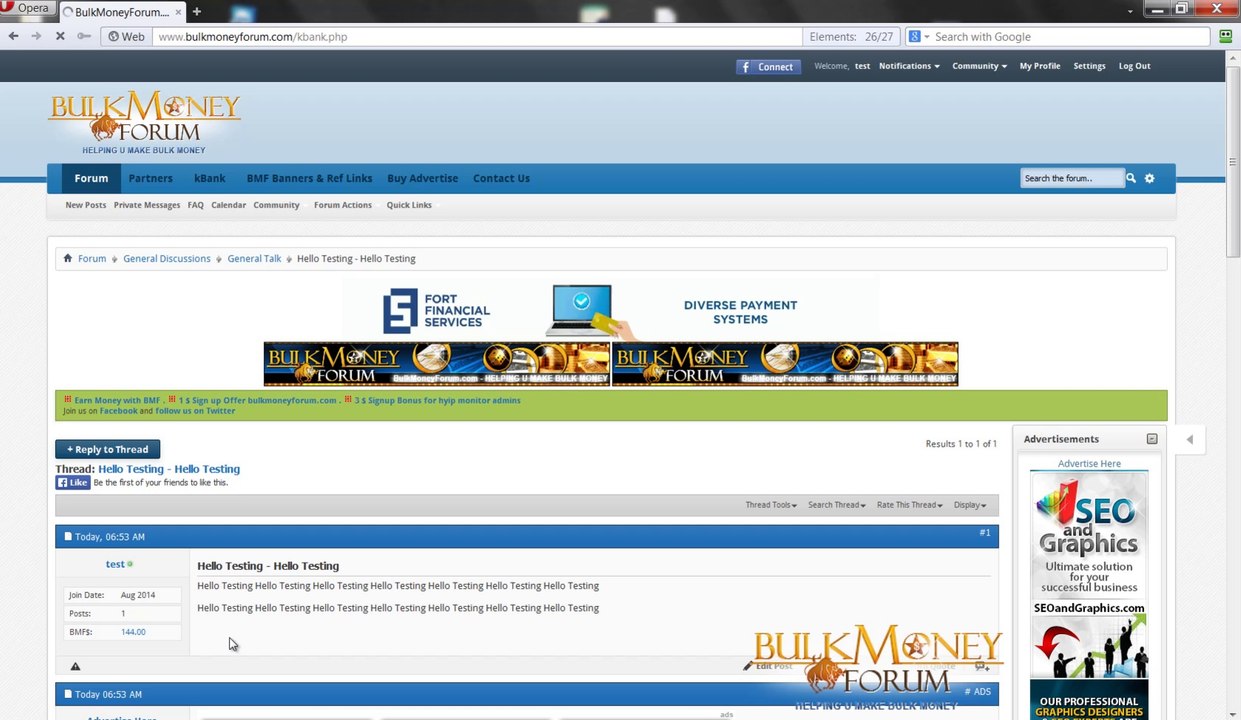Open the Hello Testing thread title link
The width and height of the screenshot is (1241, 720).
(x=169, y=469)
